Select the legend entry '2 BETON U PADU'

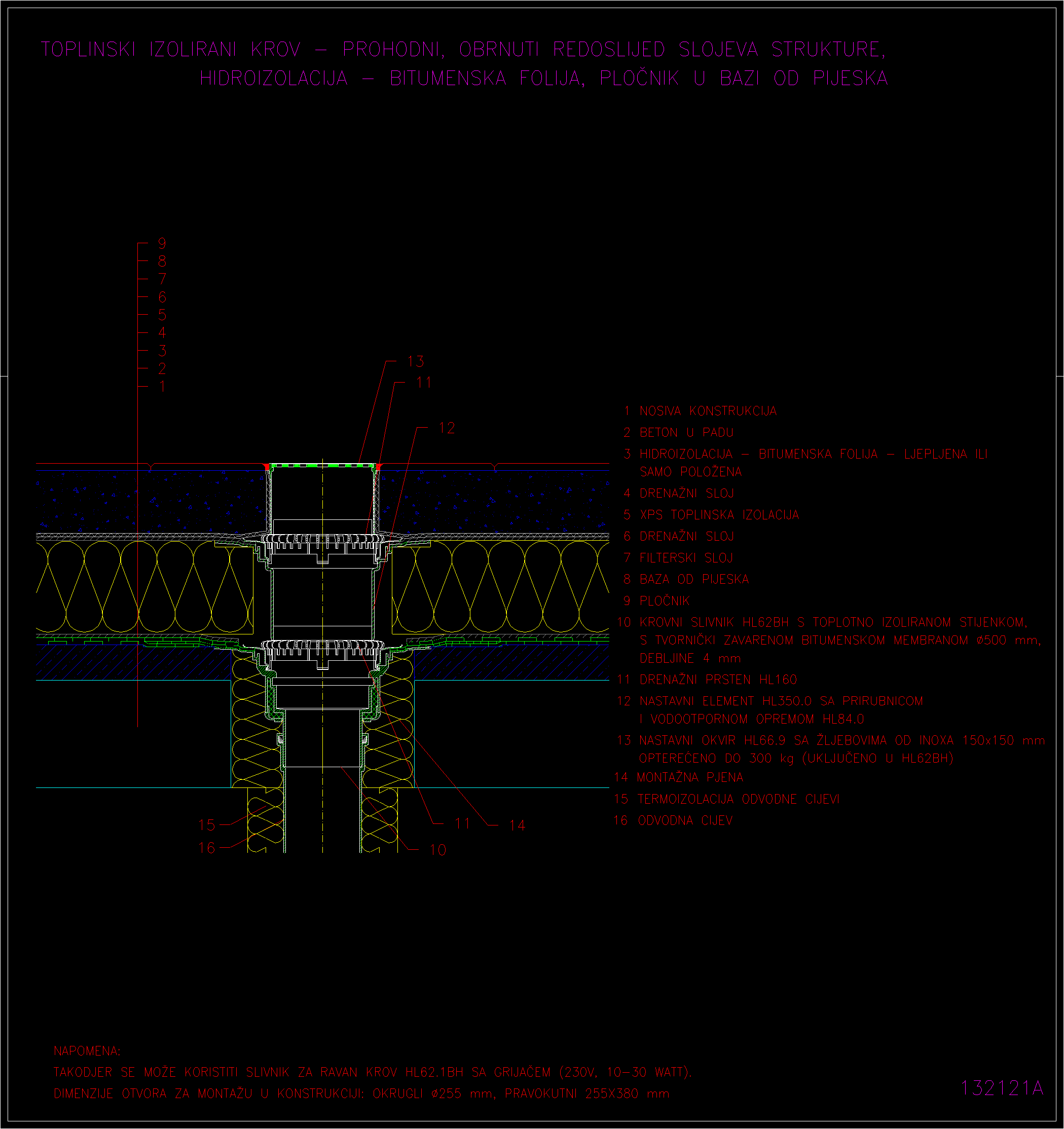pyautogui.click(x=678, y=433)
